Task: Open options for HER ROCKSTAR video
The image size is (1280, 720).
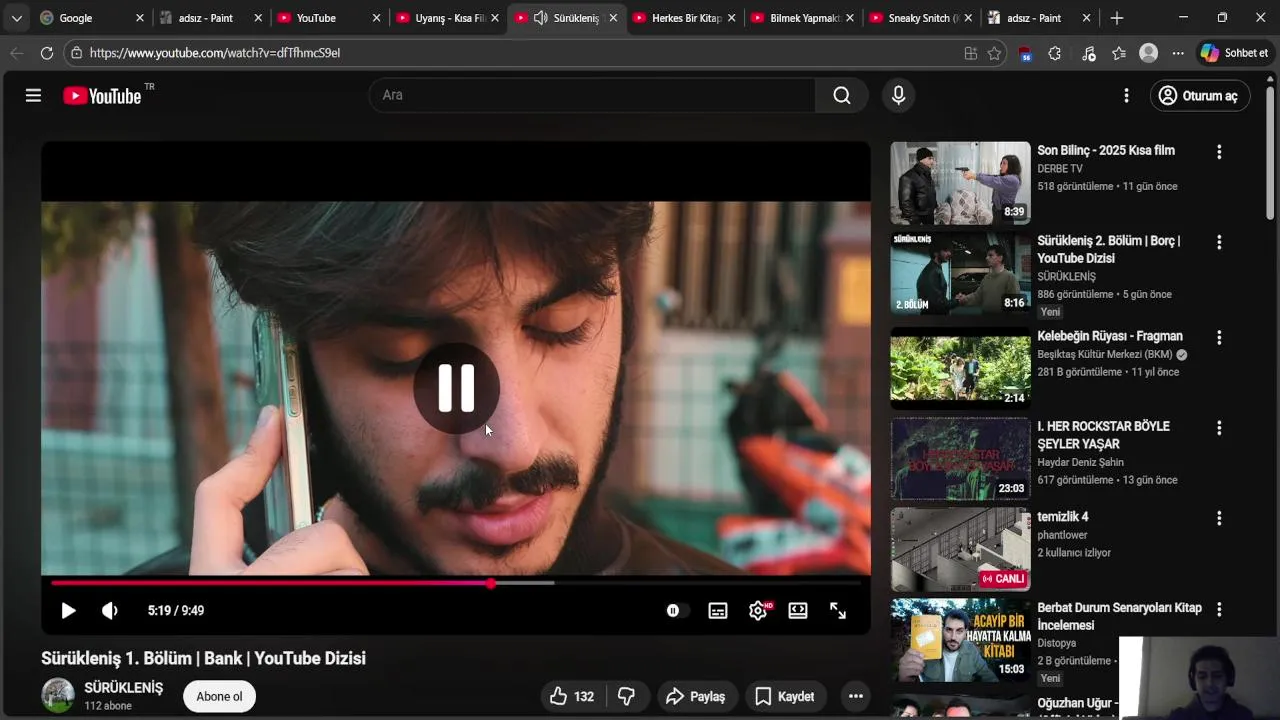Action: [x=1218, y=428]
